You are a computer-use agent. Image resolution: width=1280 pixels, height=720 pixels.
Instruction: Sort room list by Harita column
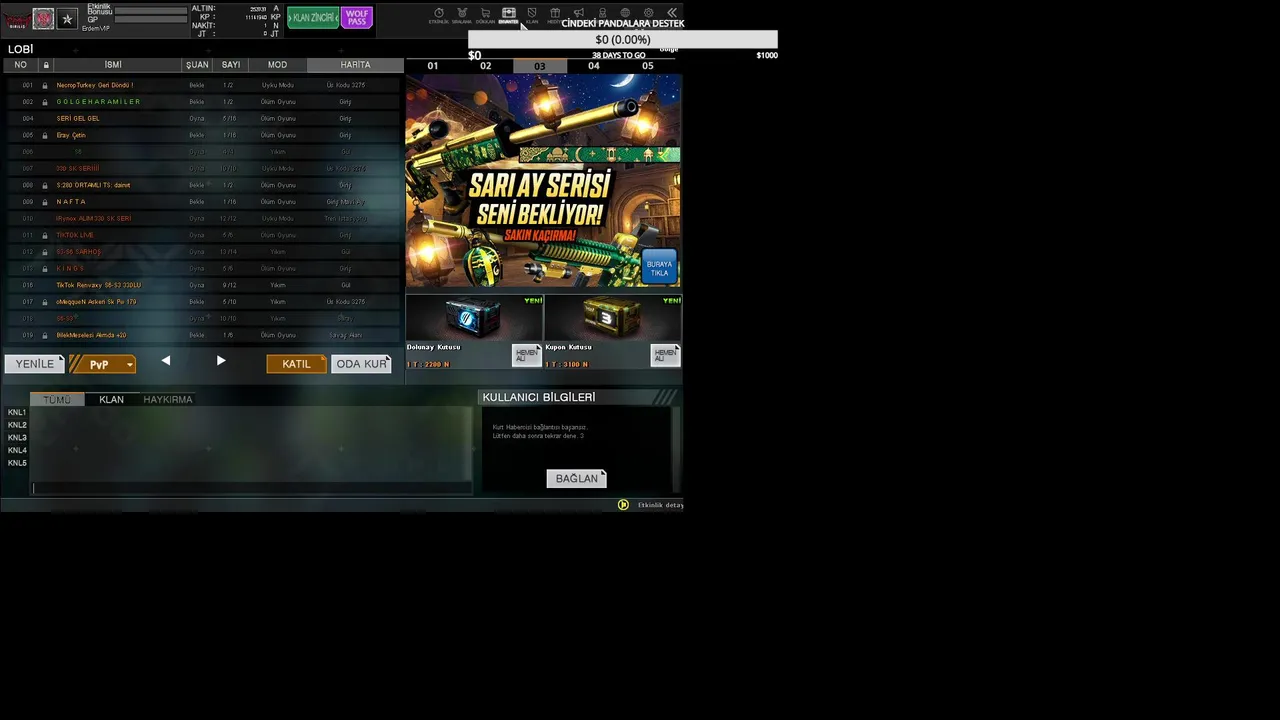(x=355, y=65)
